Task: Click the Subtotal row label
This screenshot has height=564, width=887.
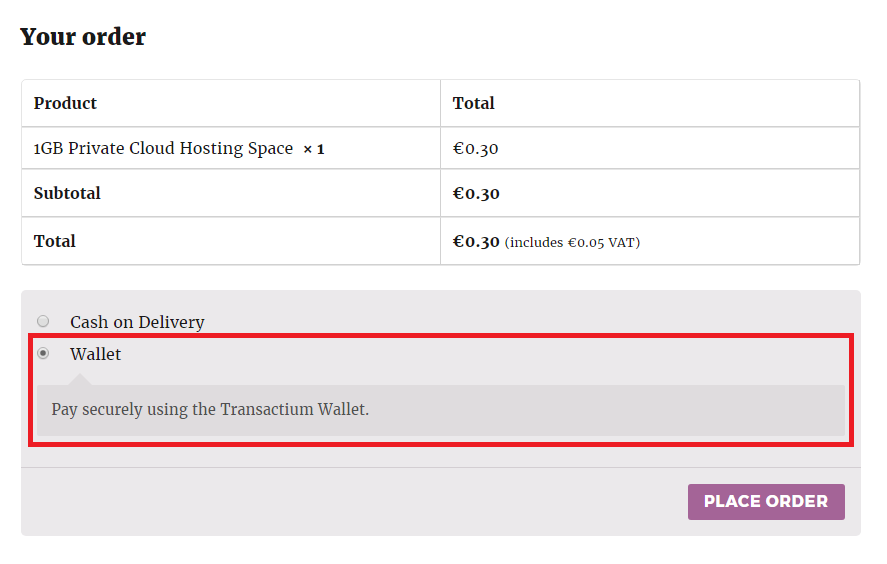Action: 67,193
